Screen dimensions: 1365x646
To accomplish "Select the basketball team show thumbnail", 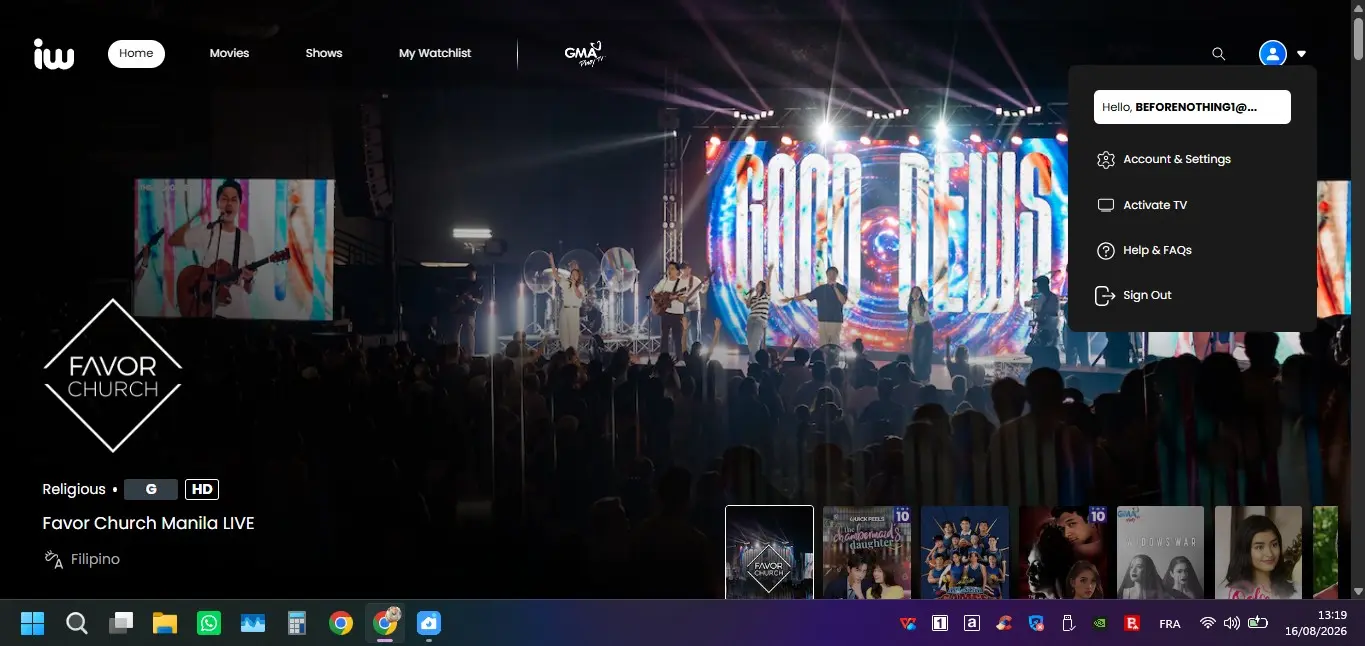I will (965, 552).
